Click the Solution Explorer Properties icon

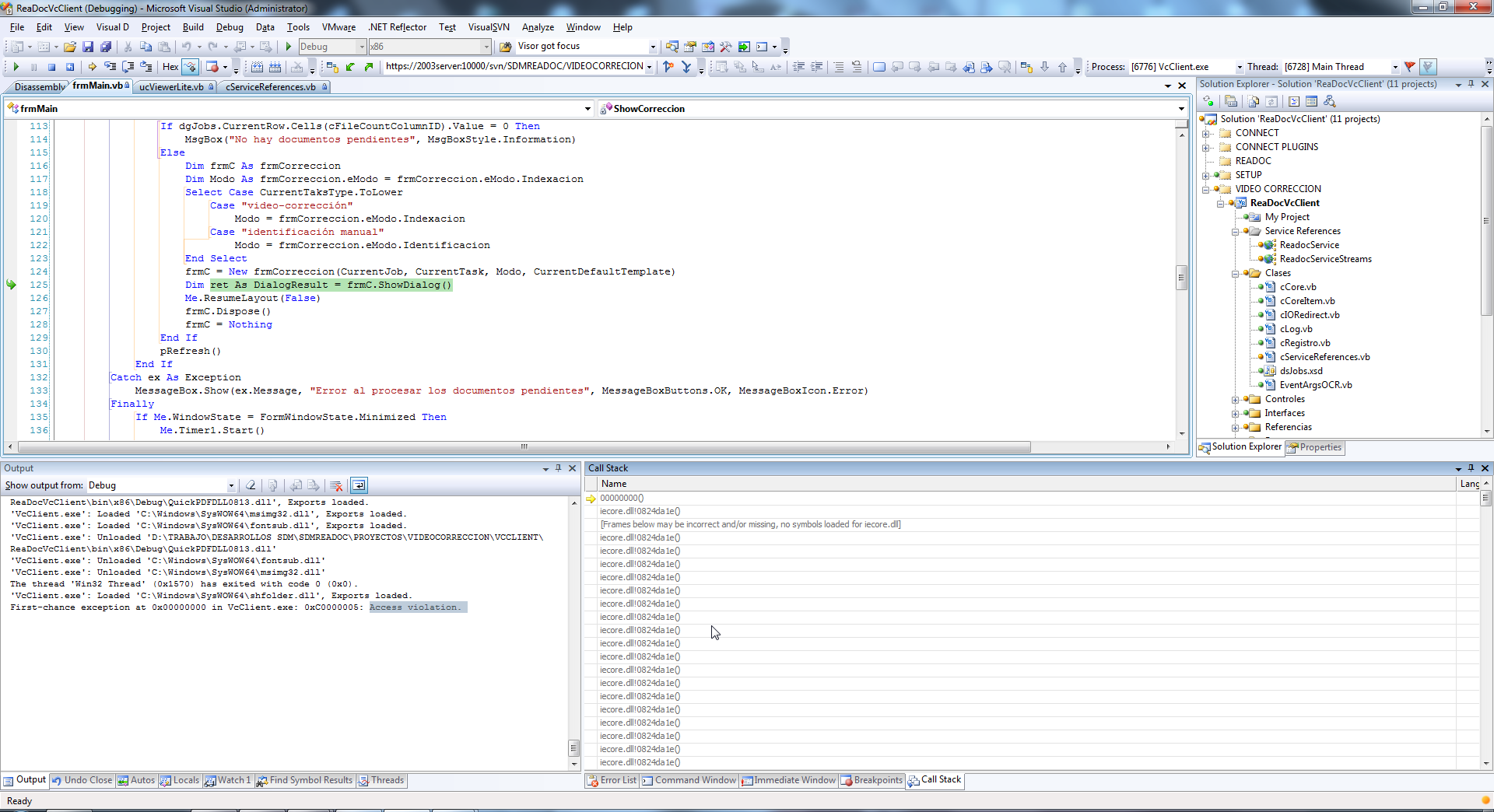click(1231, 101)
